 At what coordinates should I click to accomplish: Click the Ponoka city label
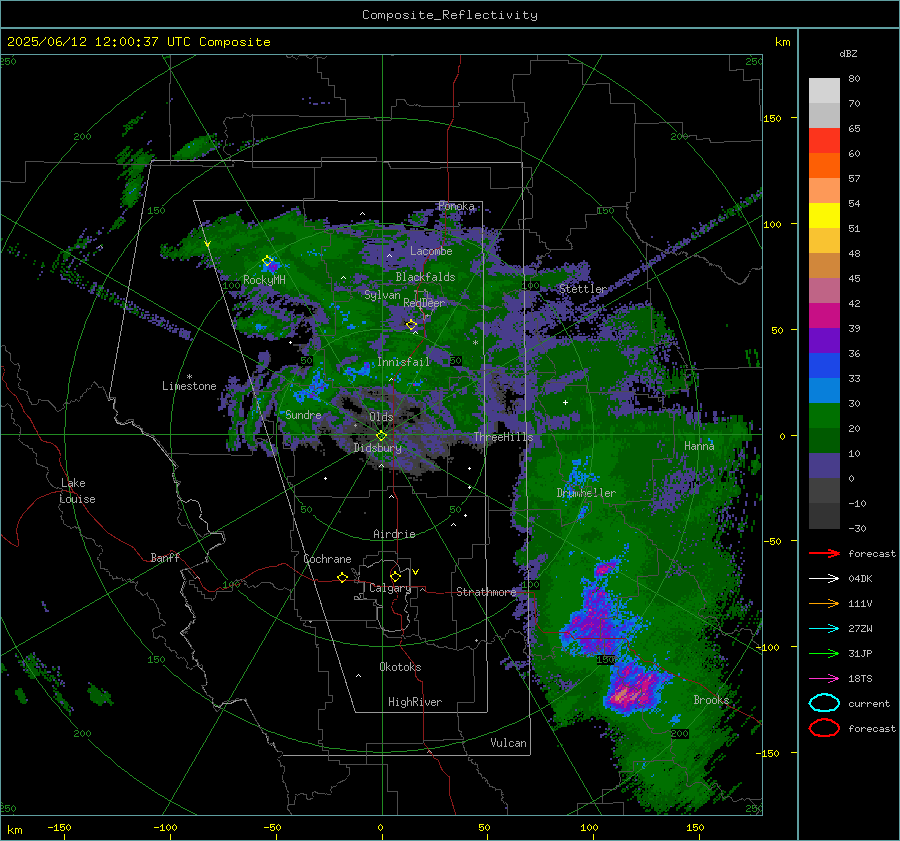click(457, 206)
